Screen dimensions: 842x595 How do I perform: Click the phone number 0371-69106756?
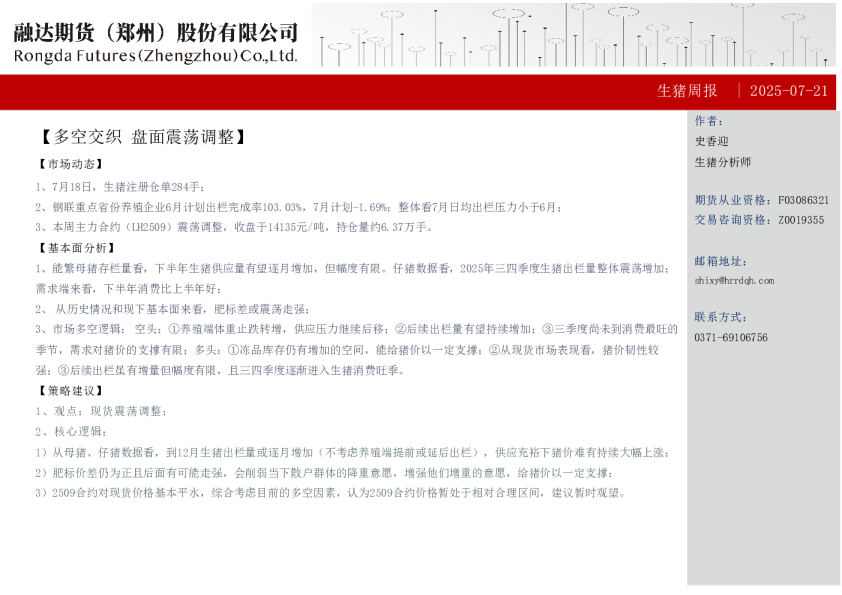(x=731, y=338)
